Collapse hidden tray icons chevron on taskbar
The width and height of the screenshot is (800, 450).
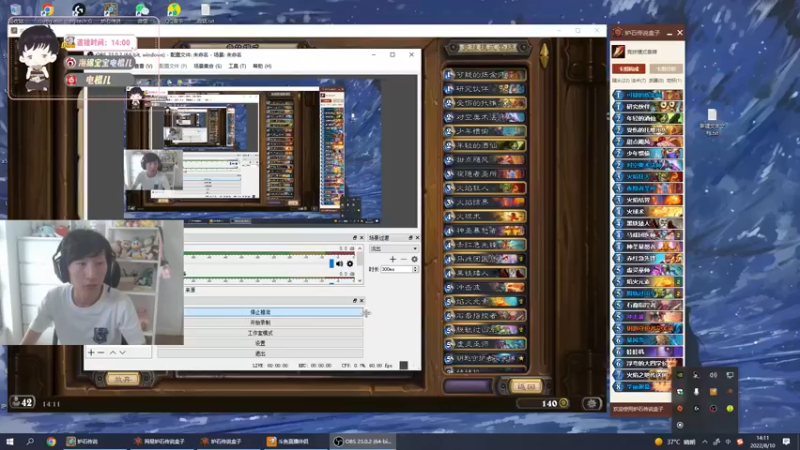tap(705, 441)
